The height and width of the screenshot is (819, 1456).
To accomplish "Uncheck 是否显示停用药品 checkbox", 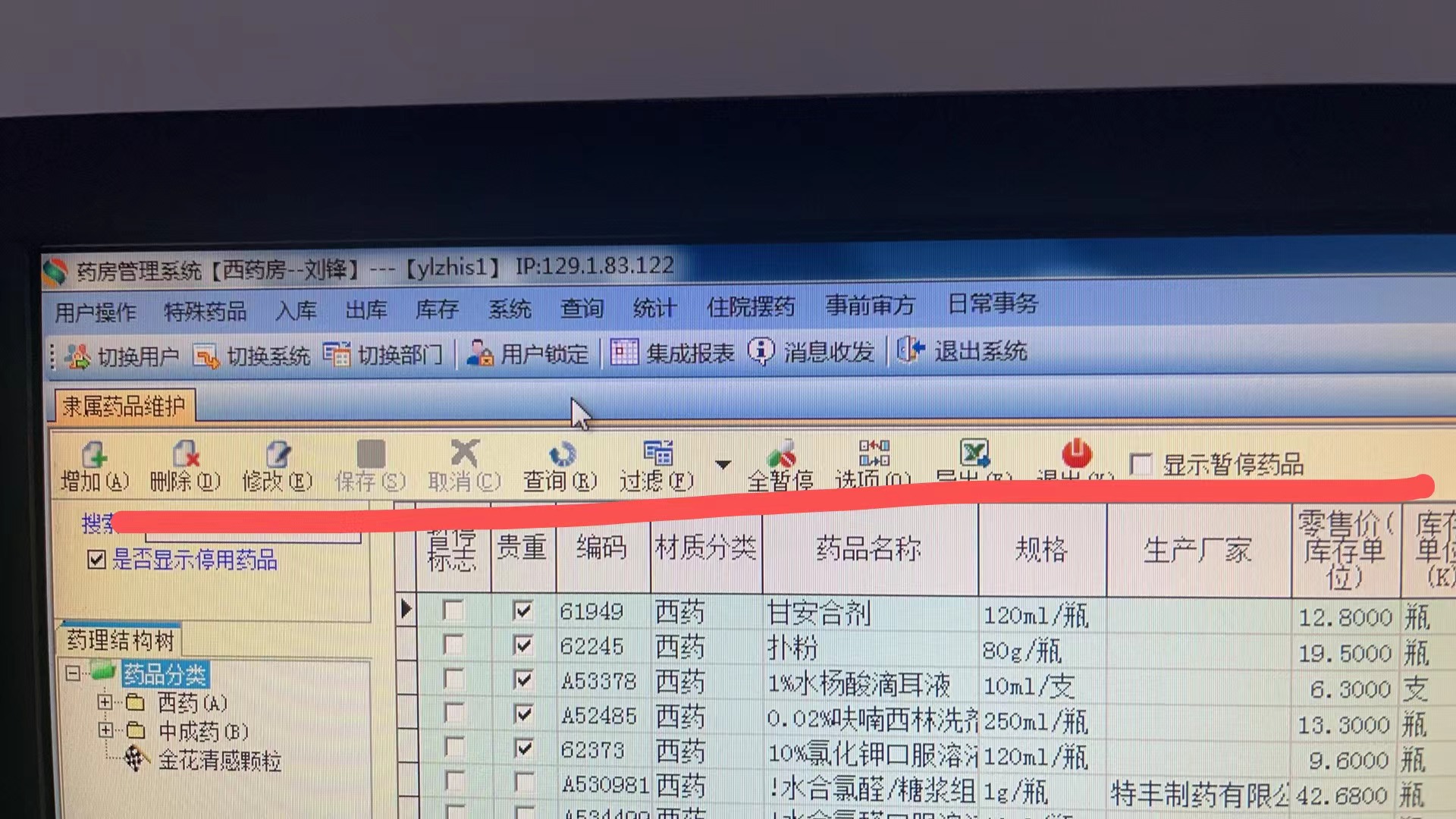I will (x=96, y=560).
